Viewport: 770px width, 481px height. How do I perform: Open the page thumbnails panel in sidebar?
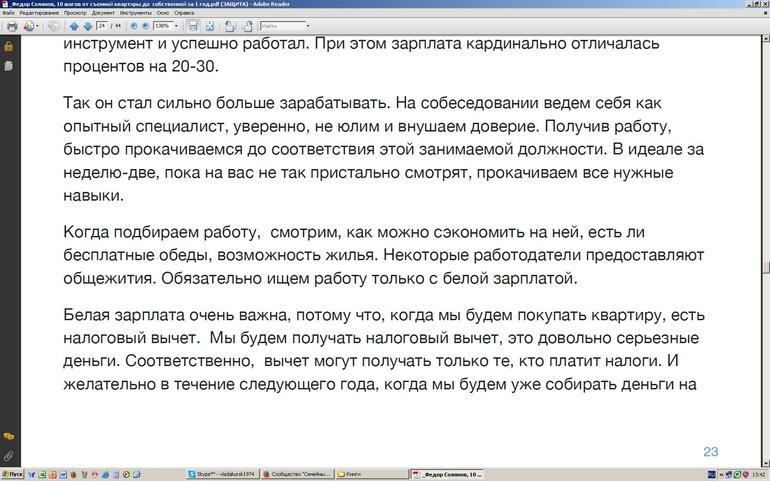8,65
